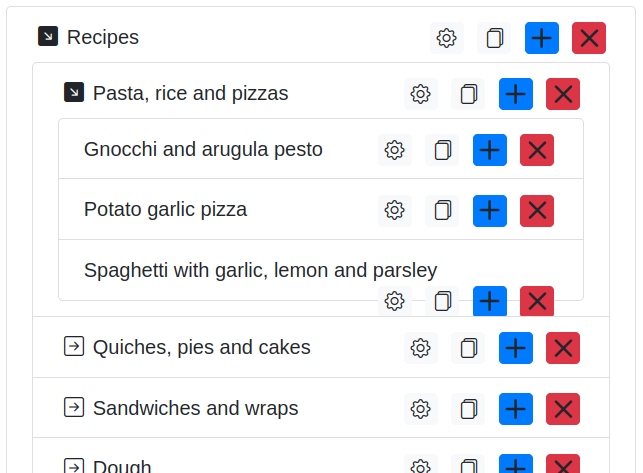Image resolution: width=643 pixels, height=473 pixels.
Task: Expand the Sandwiches and wraps node
Action: point(74,408)
